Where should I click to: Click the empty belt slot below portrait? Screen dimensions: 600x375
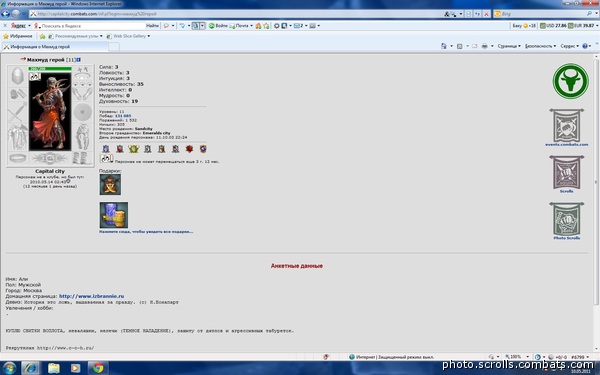50,158
